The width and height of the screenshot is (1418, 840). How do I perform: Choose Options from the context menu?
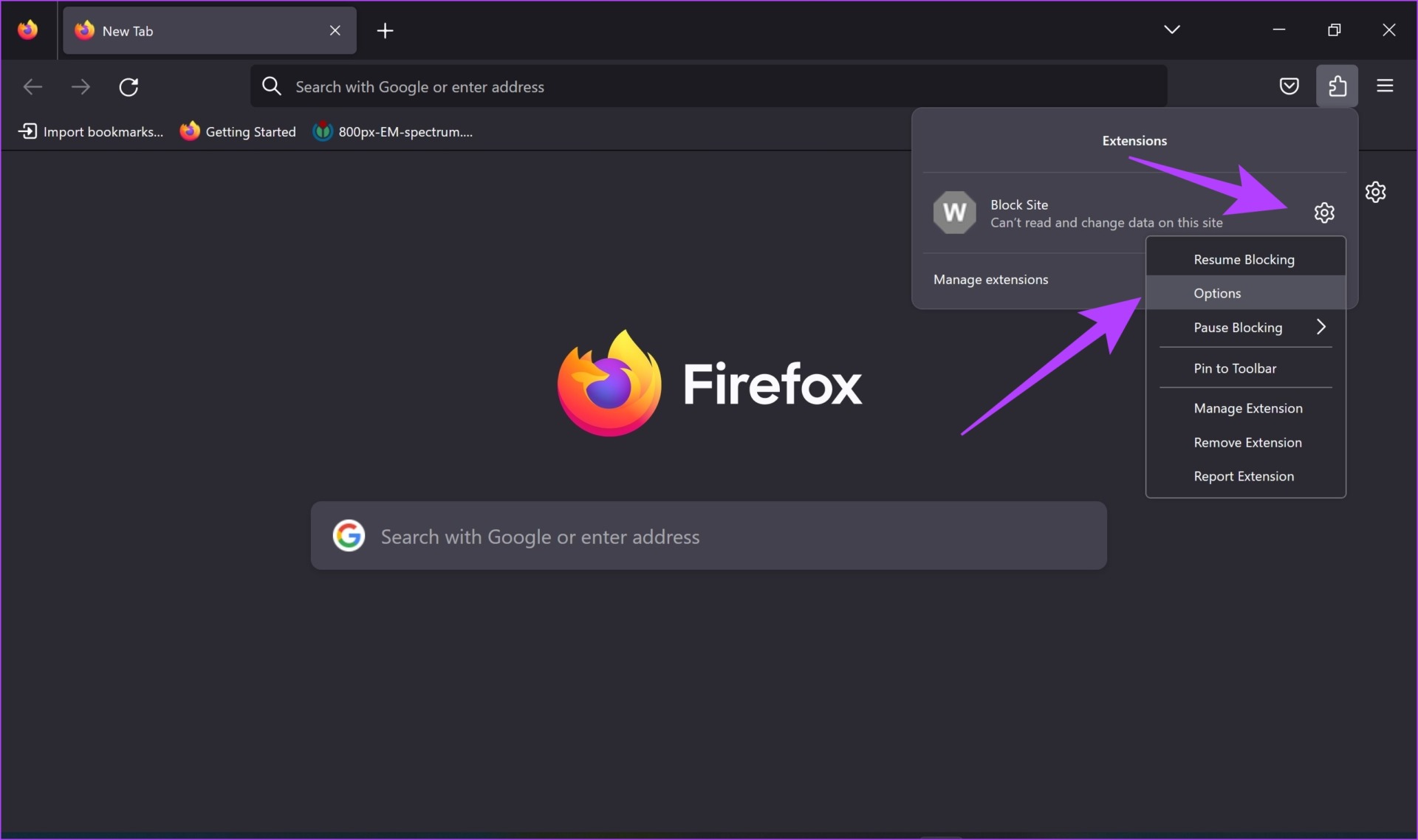coord(1245,293)
